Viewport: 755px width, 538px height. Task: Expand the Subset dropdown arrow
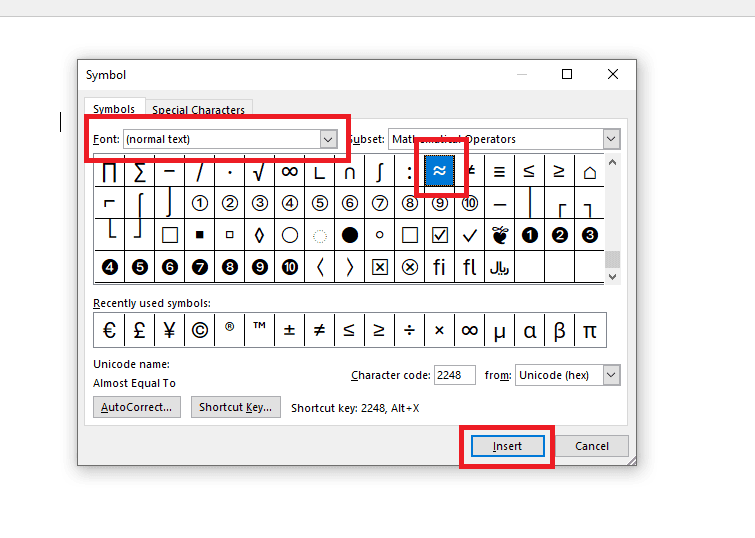(611, 139)
